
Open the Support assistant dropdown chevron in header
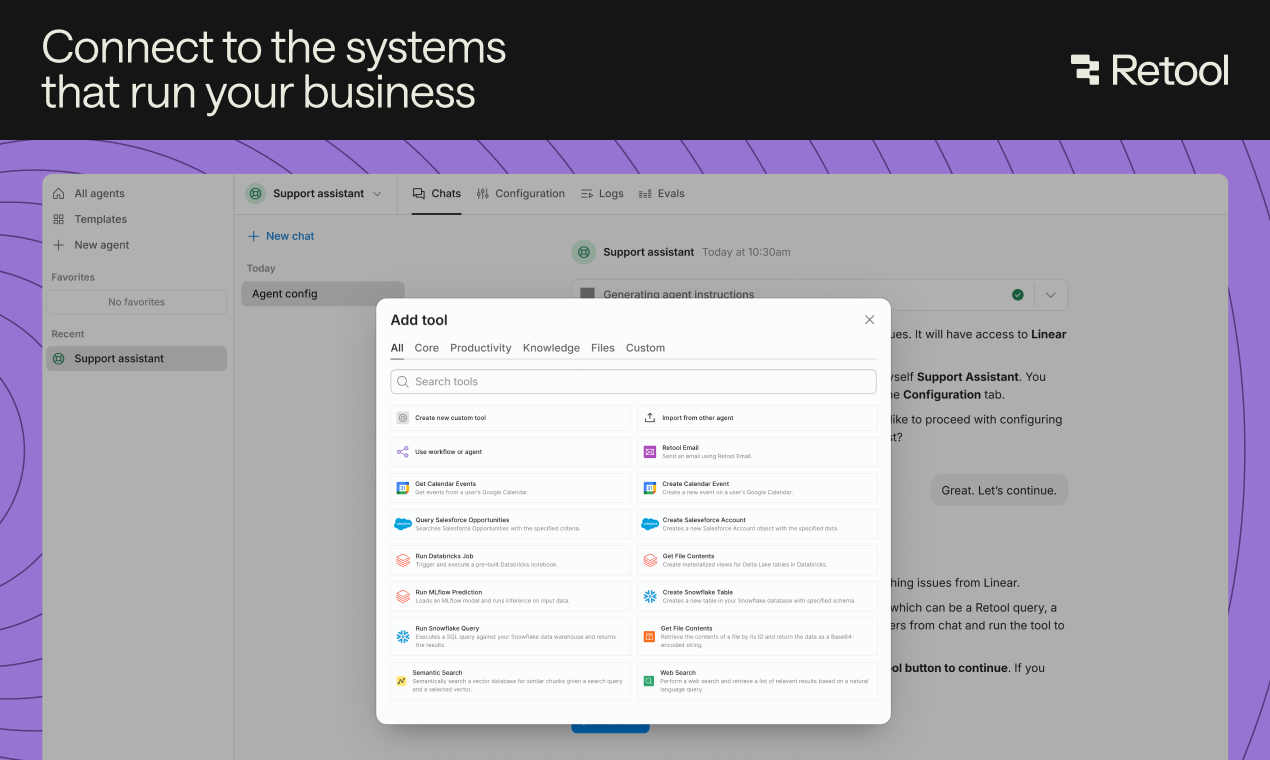(377, 194)
